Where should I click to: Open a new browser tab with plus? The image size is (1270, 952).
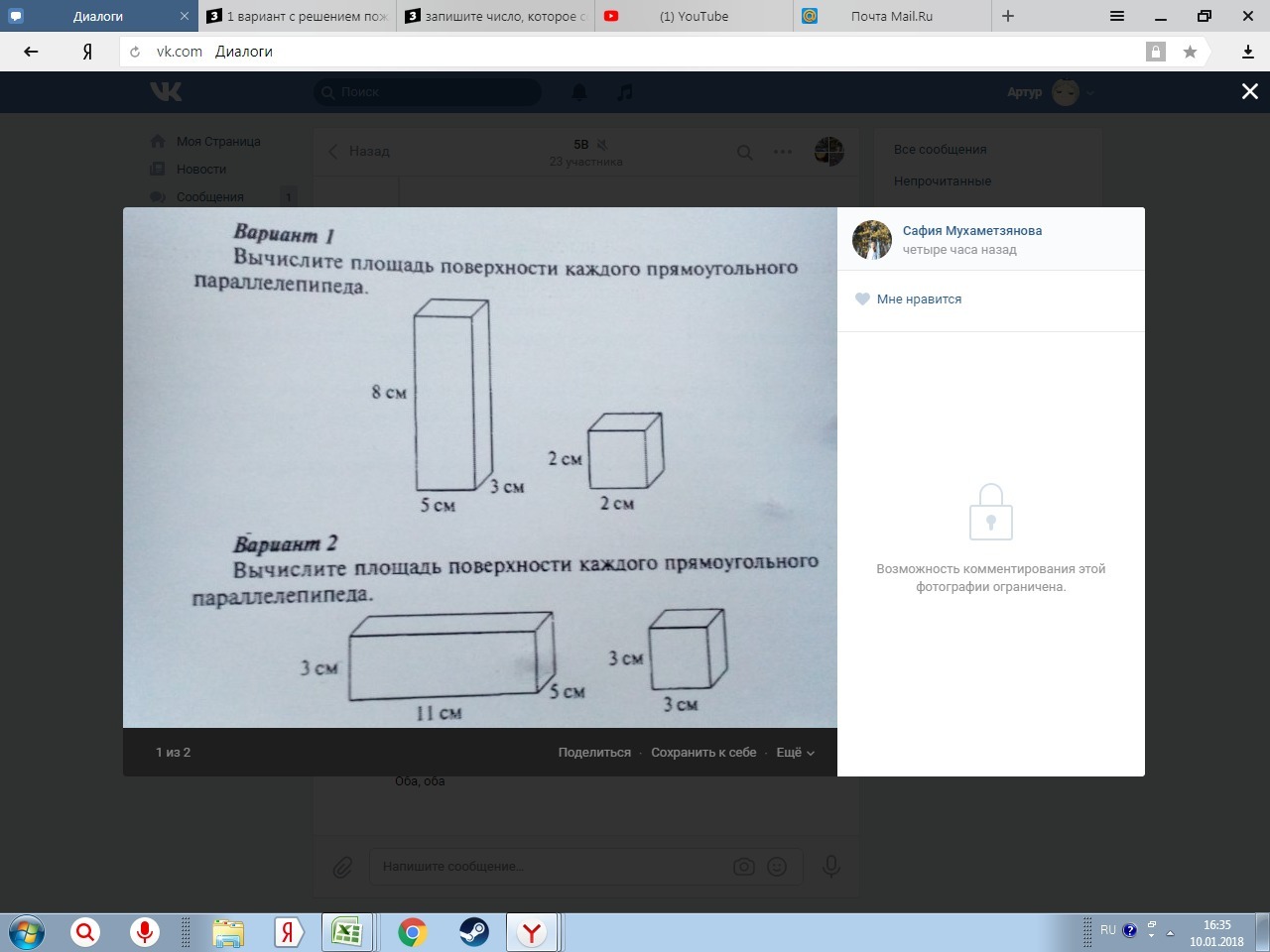1008,16
